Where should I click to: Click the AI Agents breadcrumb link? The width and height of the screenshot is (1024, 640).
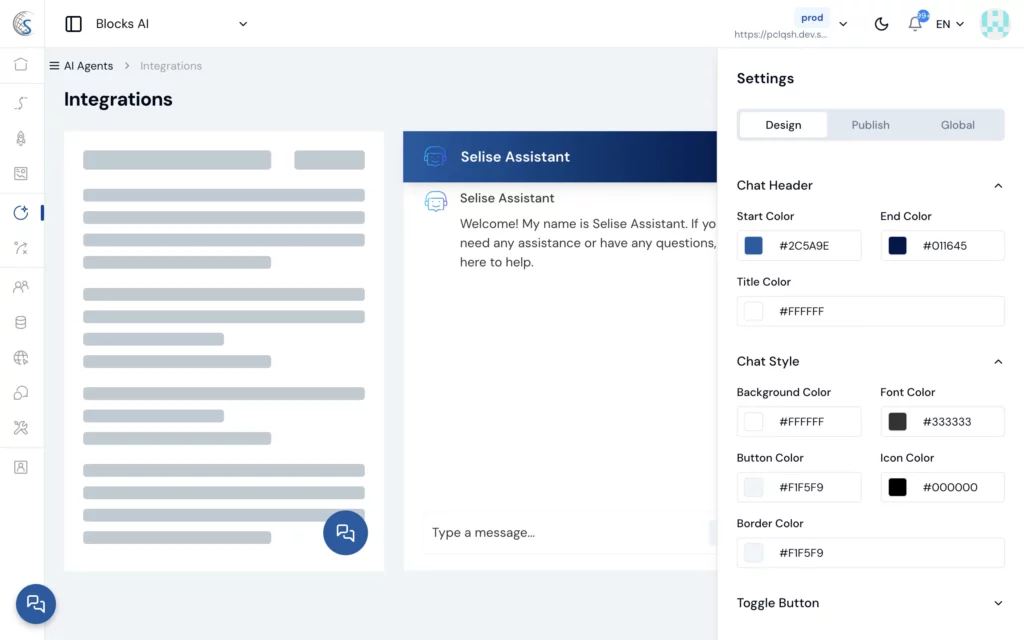pyautogui.click(x=88, y=66)
